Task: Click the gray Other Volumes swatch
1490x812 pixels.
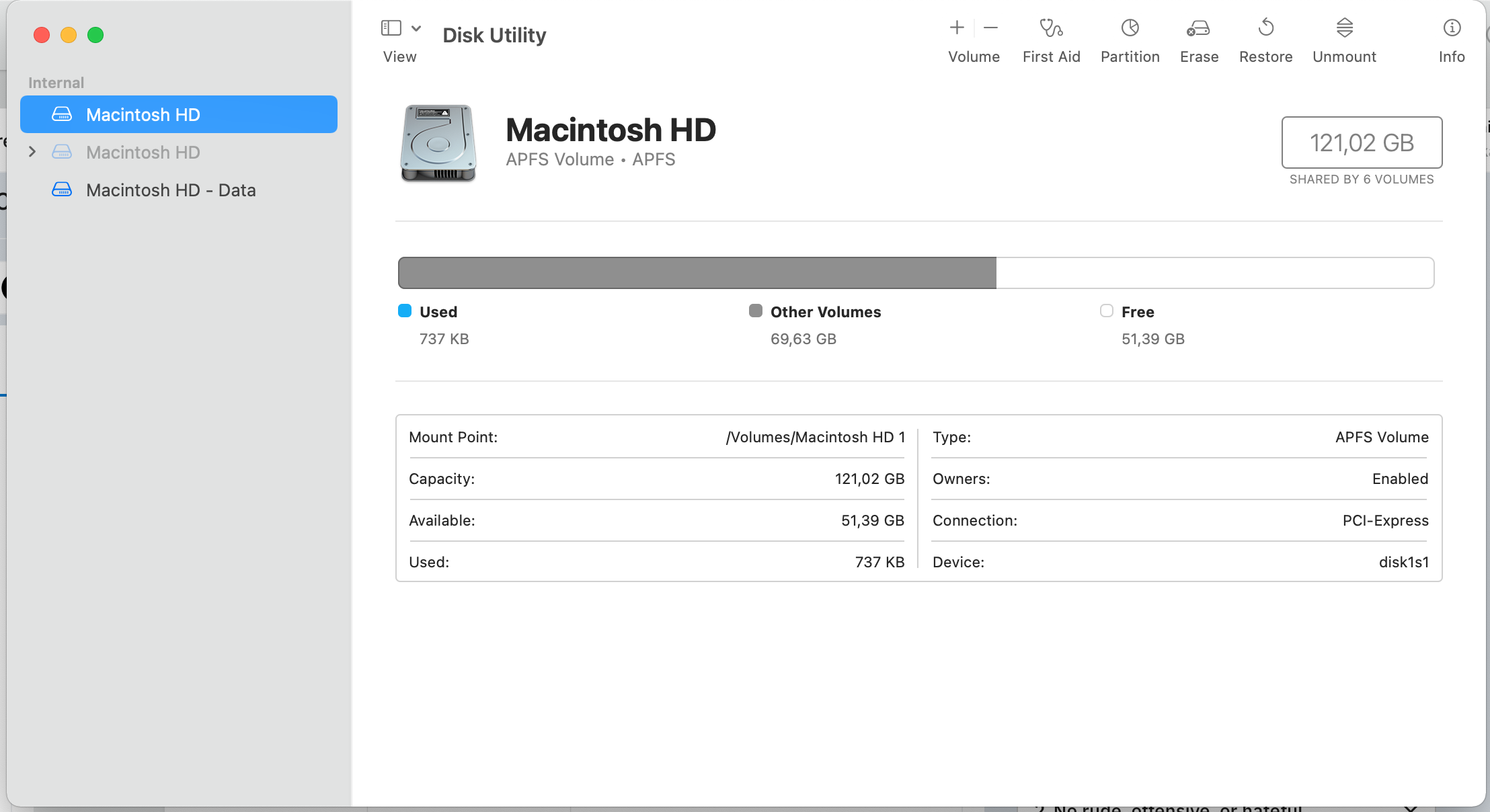Action: click(x=756, y=311)
